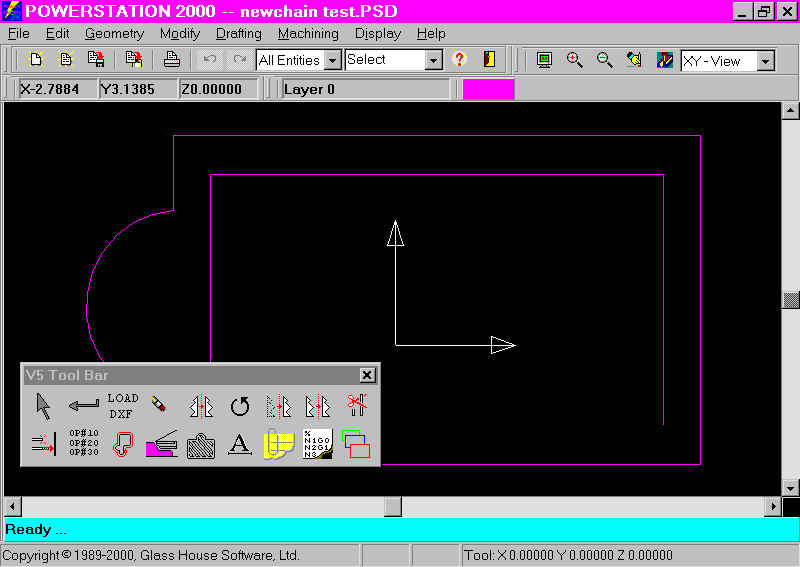The height and width of the screenshot is (567, 800).
Task: Click the monitor redraw icon
Action: 544,60
